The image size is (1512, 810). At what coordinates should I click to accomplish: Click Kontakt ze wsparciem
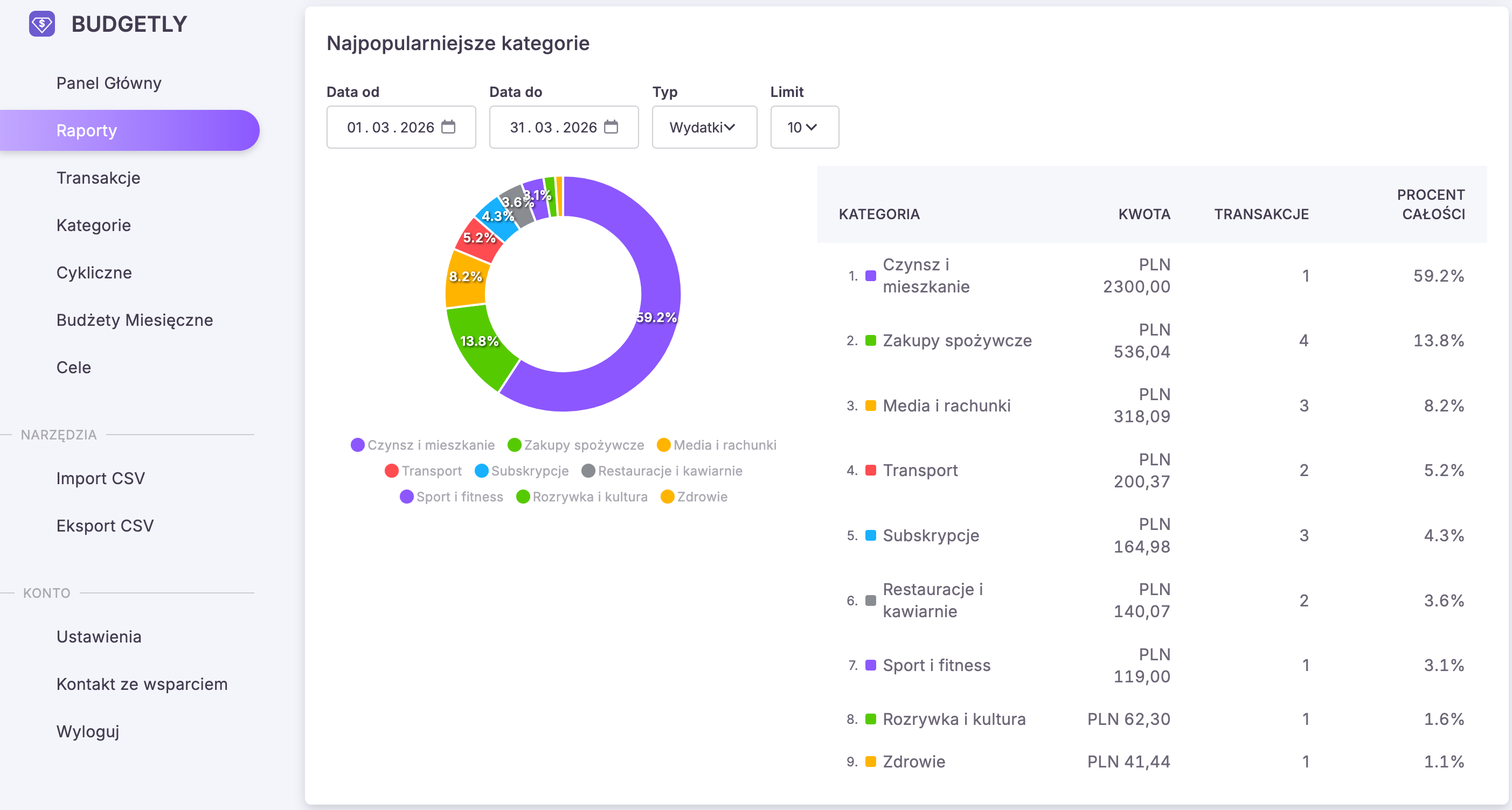(142, 685)
